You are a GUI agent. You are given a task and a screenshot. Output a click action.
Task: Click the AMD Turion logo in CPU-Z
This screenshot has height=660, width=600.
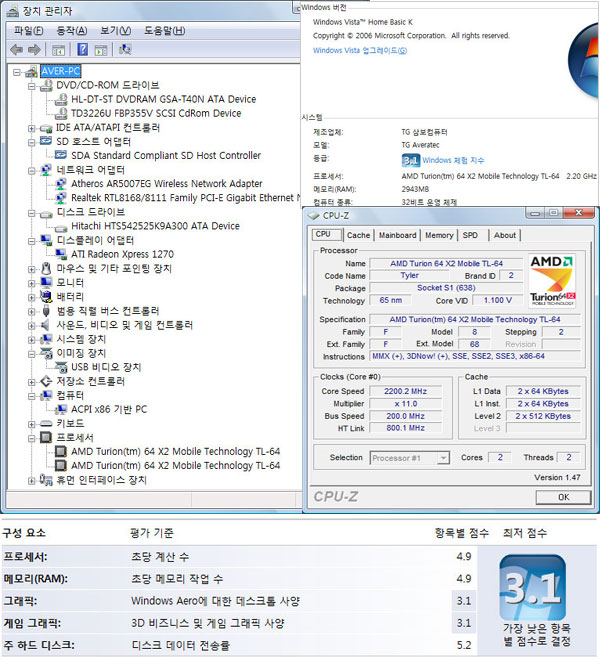click(552, 280)
